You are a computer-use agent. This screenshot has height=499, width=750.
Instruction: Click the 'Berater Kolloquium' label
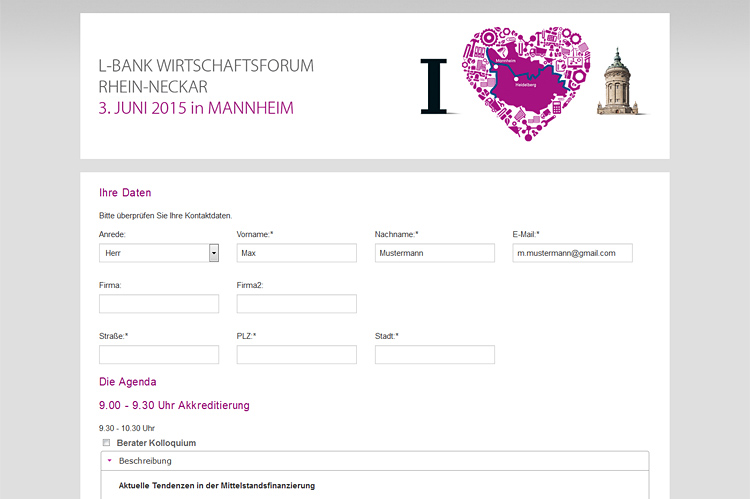156,443
